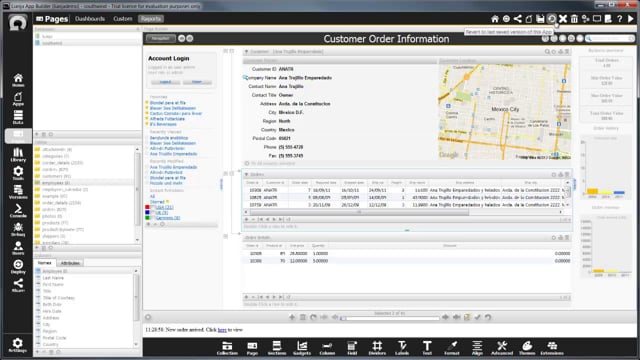
Task: Select the Names tab in Columns panel
Action: coord(44,263)
